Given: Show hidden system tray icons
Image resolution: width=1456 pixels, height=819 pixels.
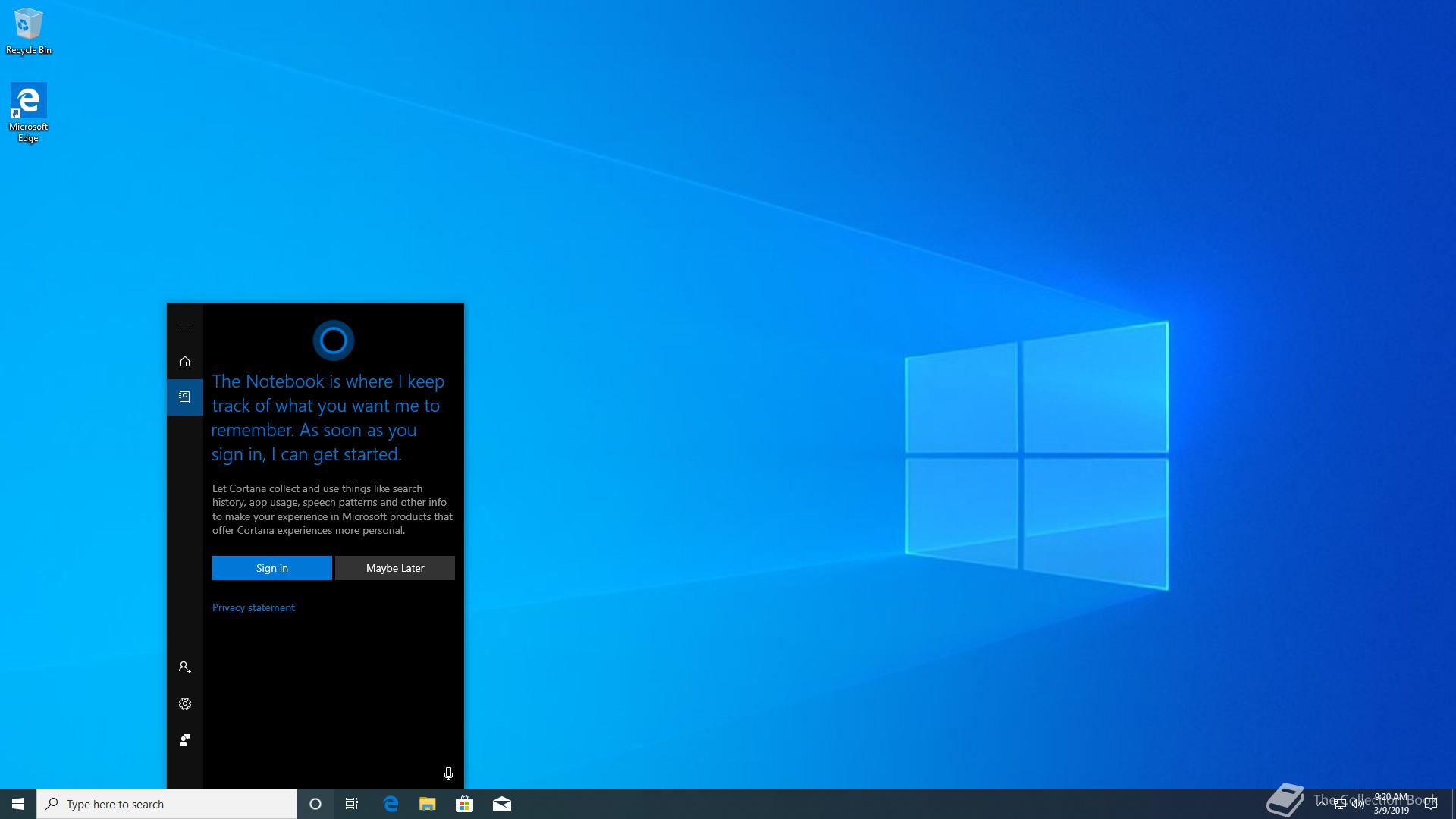Looking at the screenshot, I should tap(1322, 804).
